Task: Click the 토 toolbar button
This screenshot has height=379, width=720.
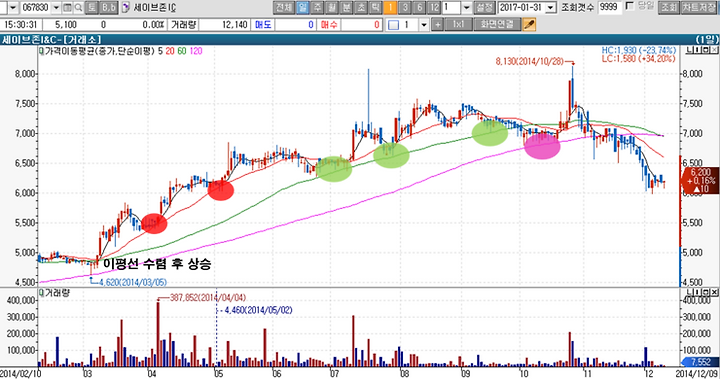Action: click(91, 7)
